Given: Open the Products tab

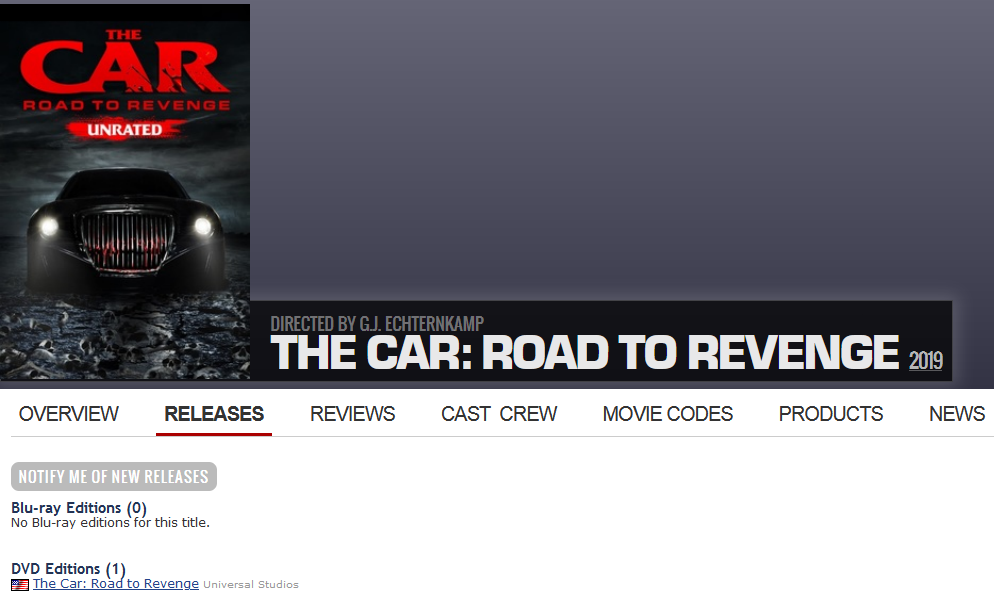Looking at the screenshot, I should click(x=830, y=414).
